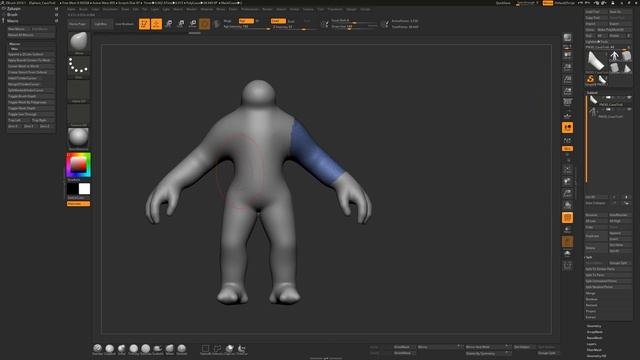Open the Render menu
This screenshot has height=360, width=640.
[267, 9]
